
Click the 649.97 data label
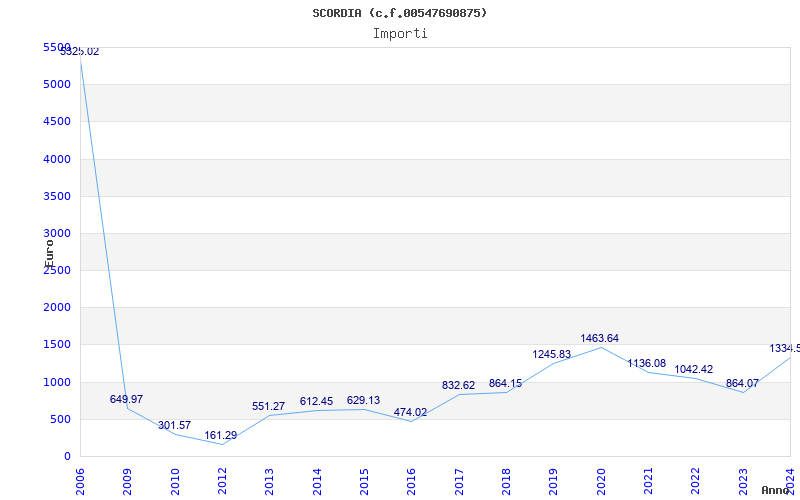point(127,399)
